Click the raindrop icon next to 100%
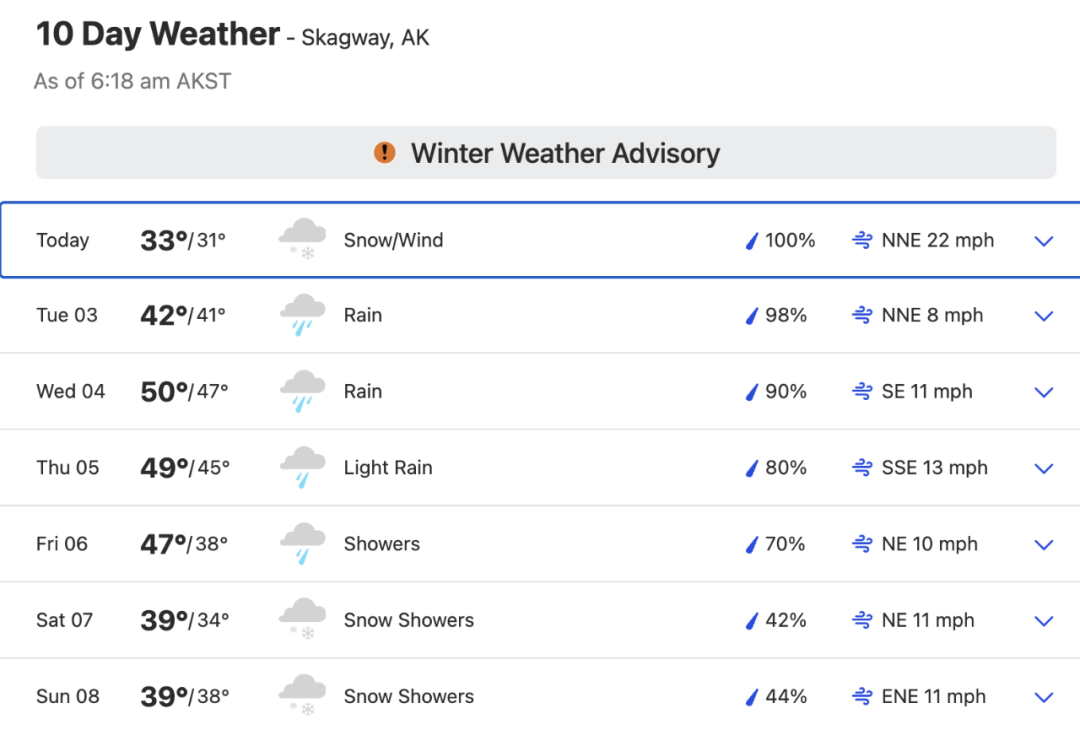Viewport: 1080px width, 730px height. pos(752,240)
